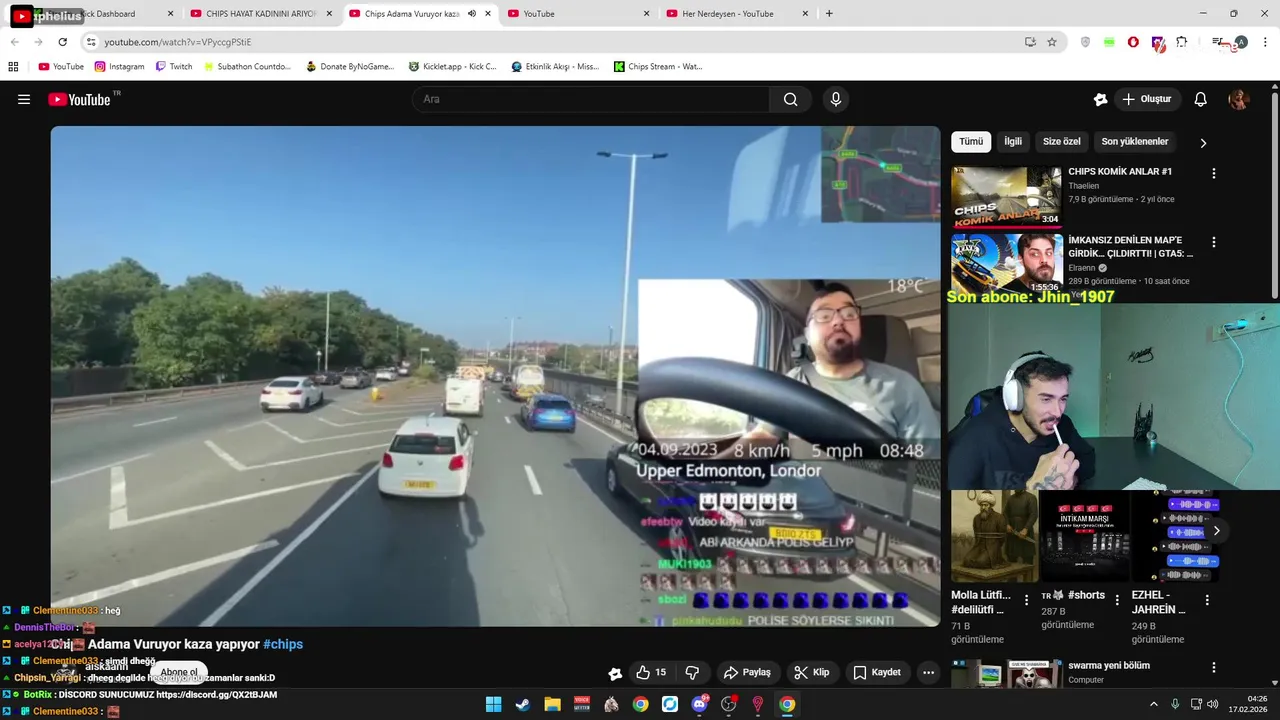Bookmark this page with the star

pyautogui.click(x=1052, y=42)
